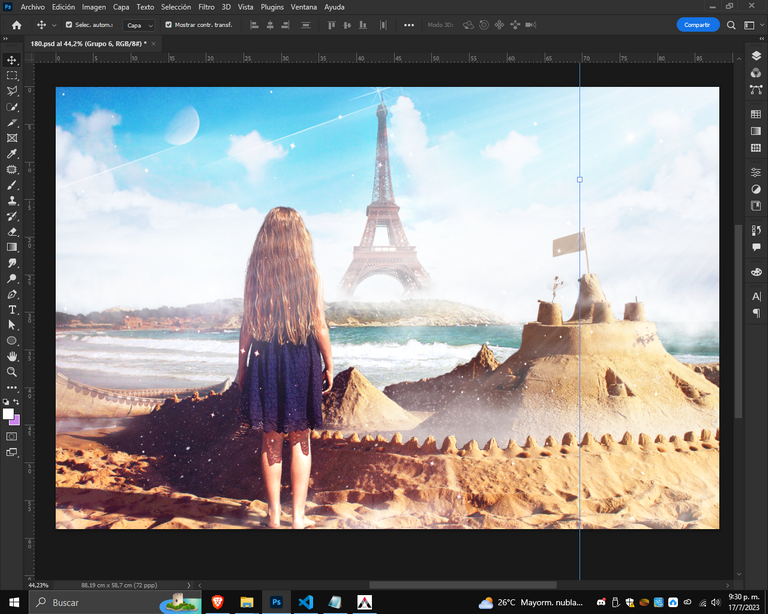Open the Layers panel icon
This screenshot has width=768, height=614.
(x=756, y=56)
